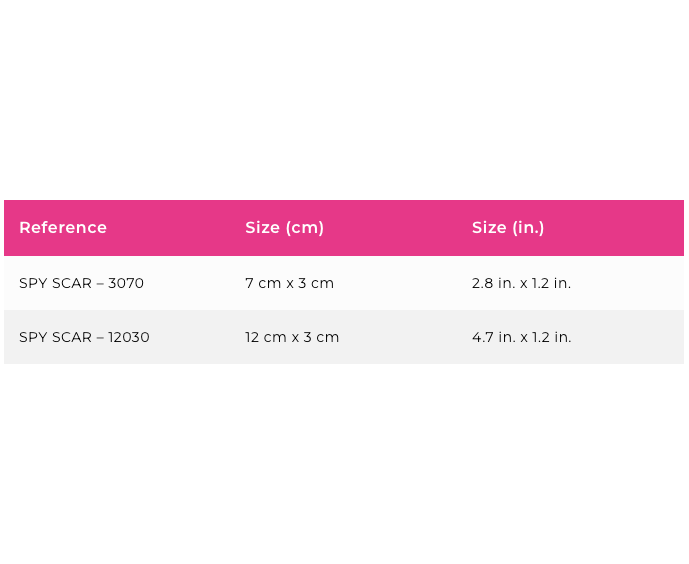
Task: Click the (cm) text in header
Action: [305, 228]
